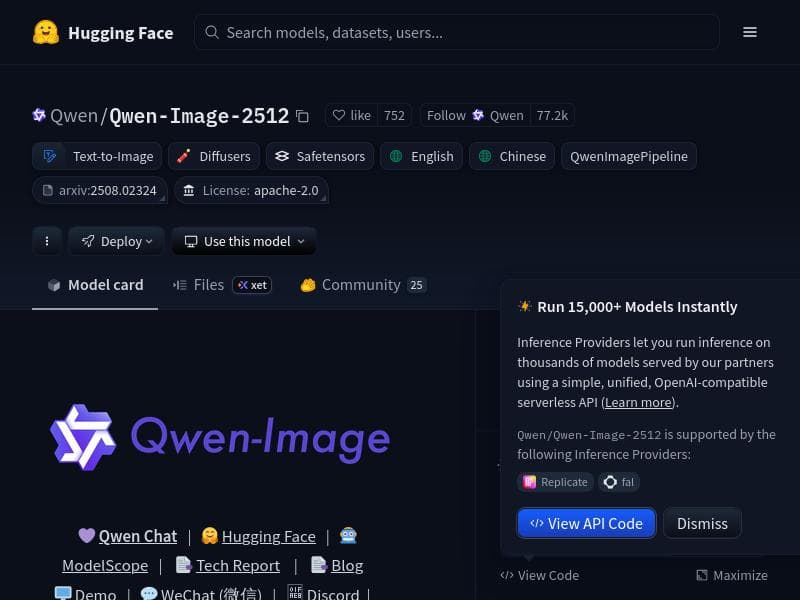This screenshot has height=600, width=800.
Task: Follow the Qwen organization
Action: [446, 115]
